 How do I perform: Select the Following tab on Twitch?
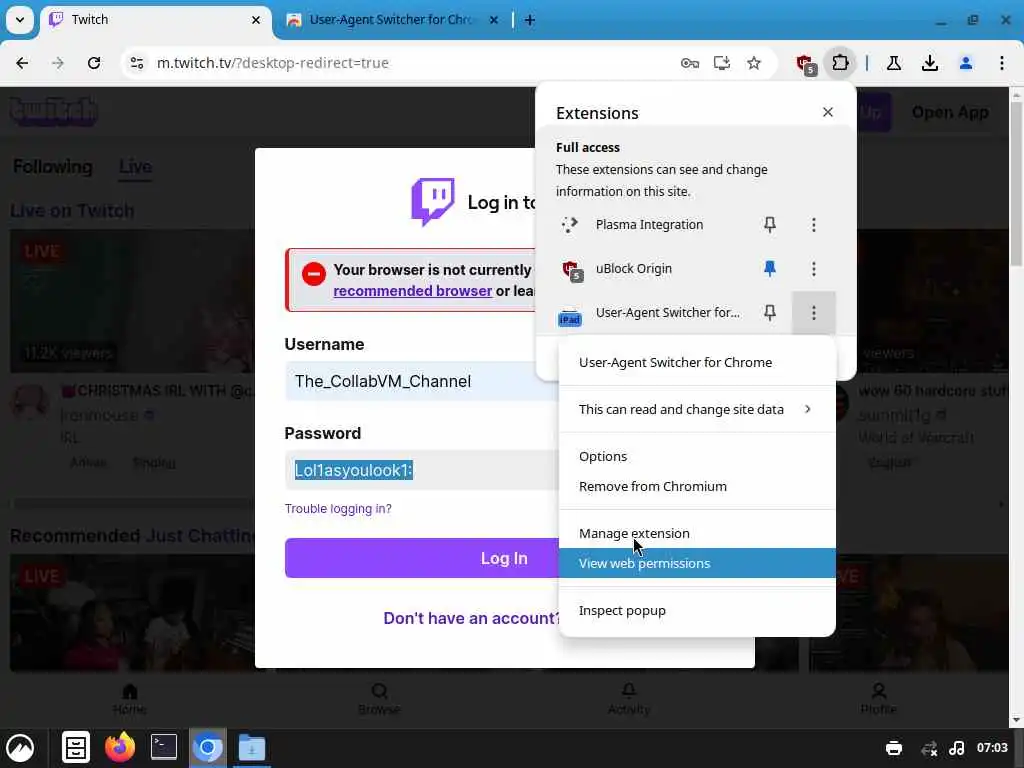tap(53, 167)
